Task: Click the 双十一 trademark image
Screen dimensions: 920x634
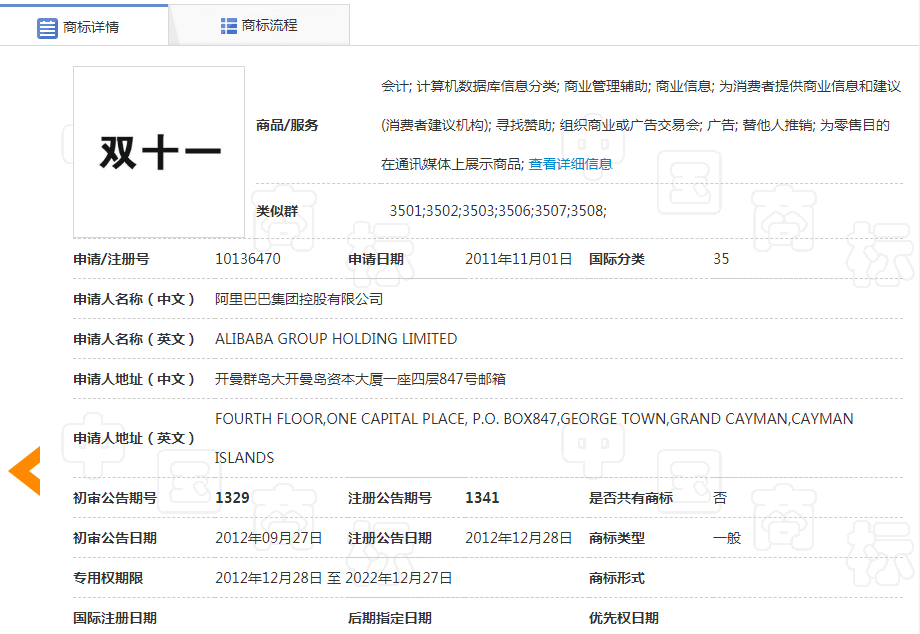Action: click(x=158, y=150)
